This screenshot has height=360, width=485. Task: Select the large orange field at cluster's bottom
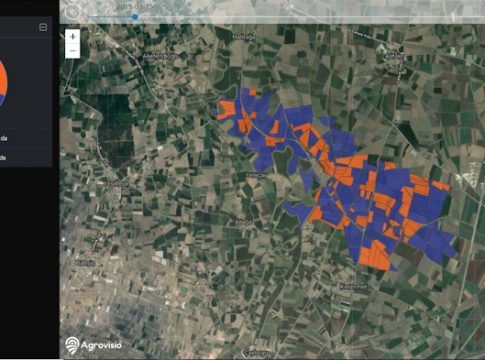pyautogui.click(x=375, y=255)
